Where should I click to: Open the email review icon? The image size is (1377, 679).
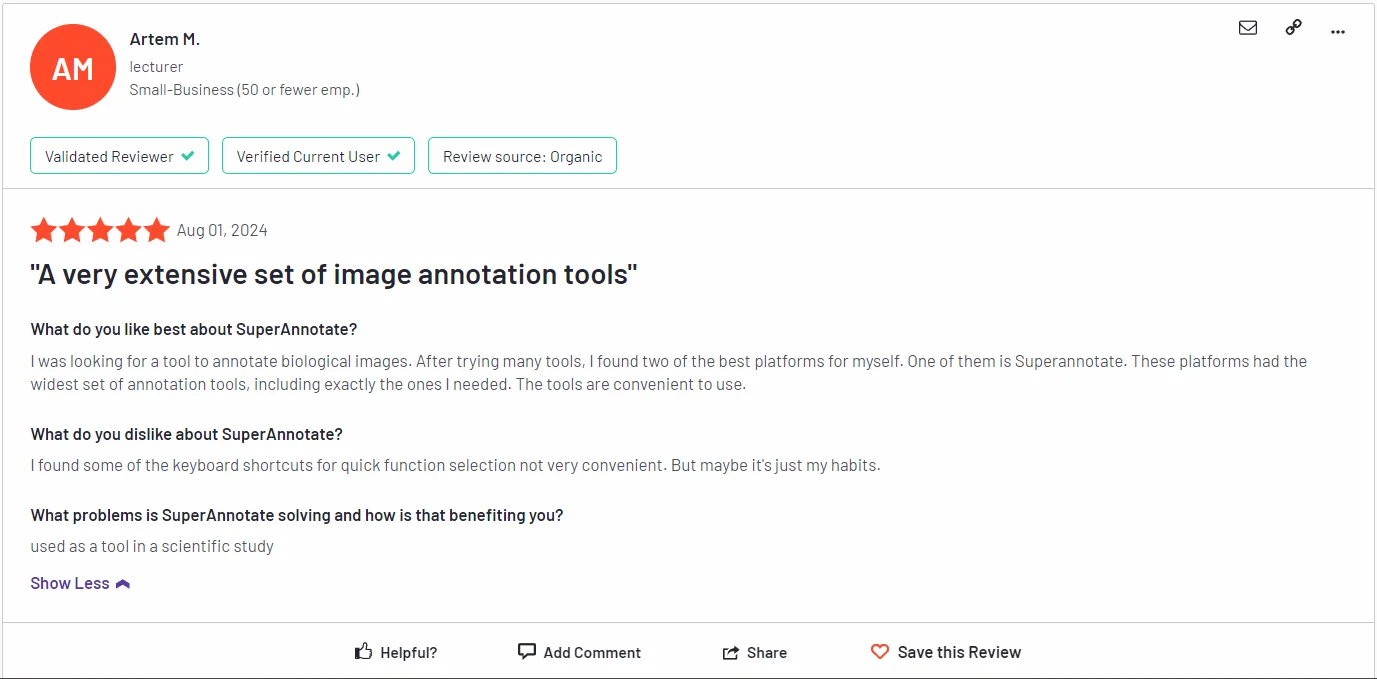(1248, 28)
